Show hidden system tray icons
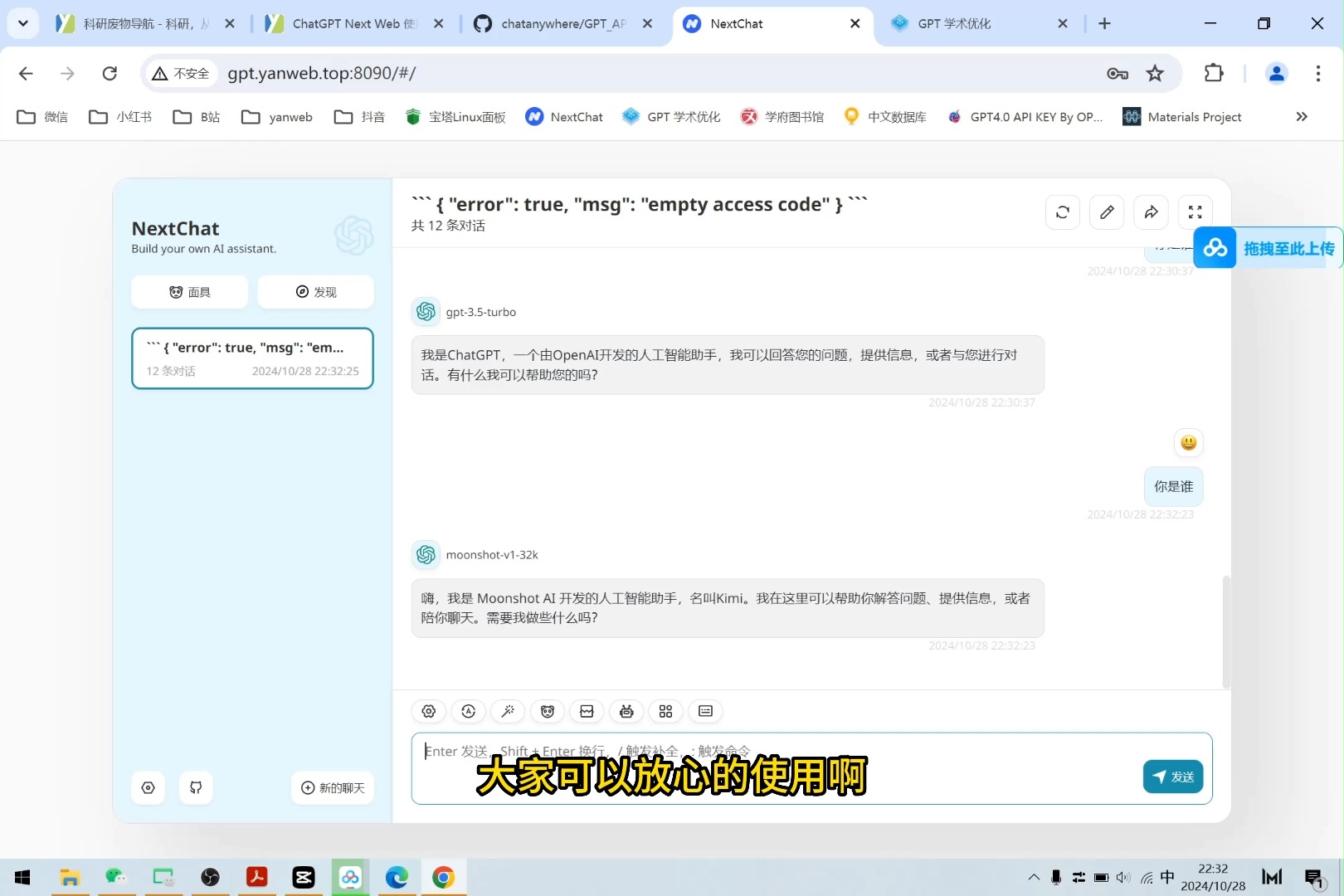The height and width of the screenshot is (896, 1344). [x=1034, y=877]
